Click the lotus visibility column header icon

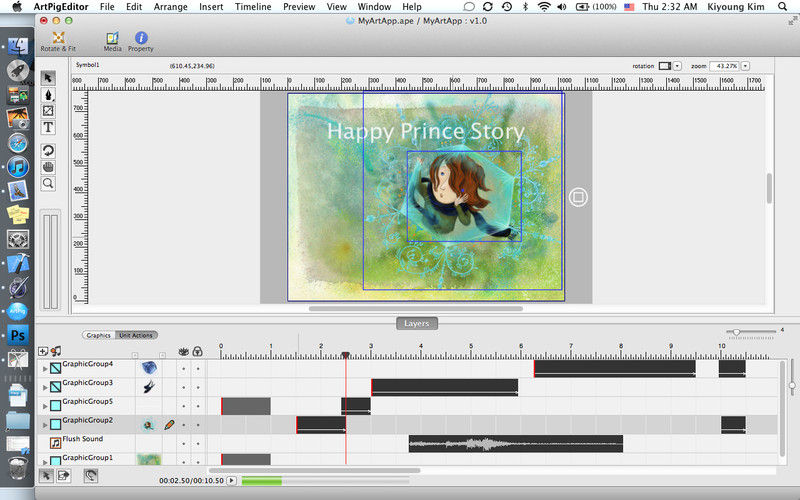(x=184, y=351)
